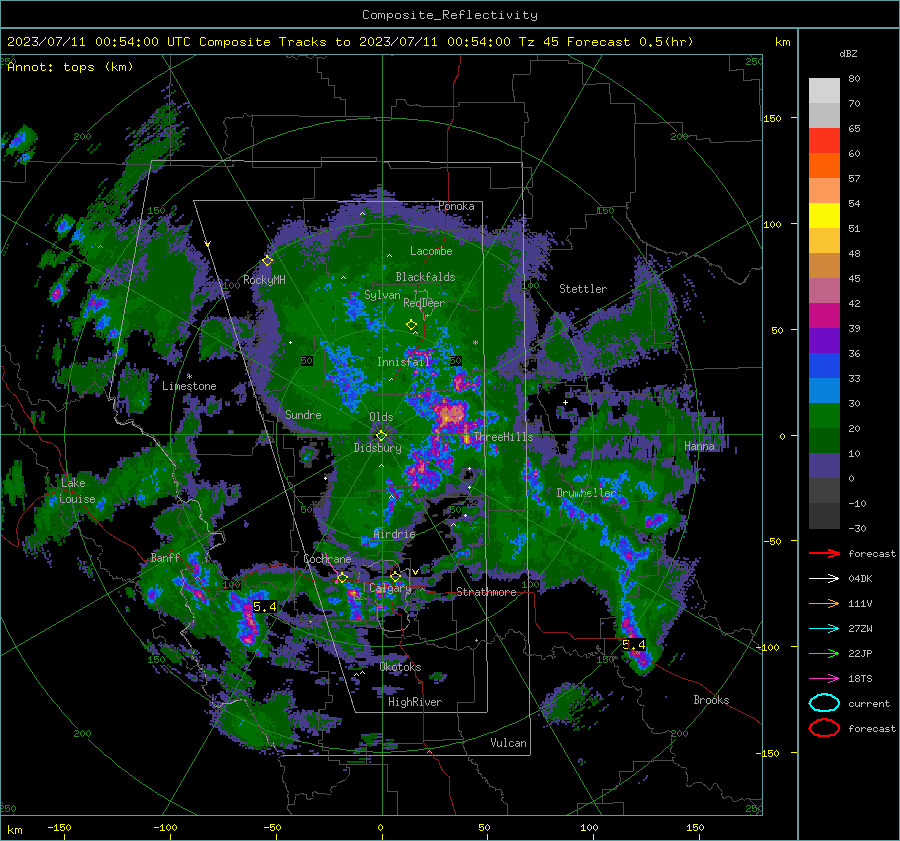Click the Didsbury city label
Screen dimensions: 900x841
pyautogui.click(x=377, y=448)
